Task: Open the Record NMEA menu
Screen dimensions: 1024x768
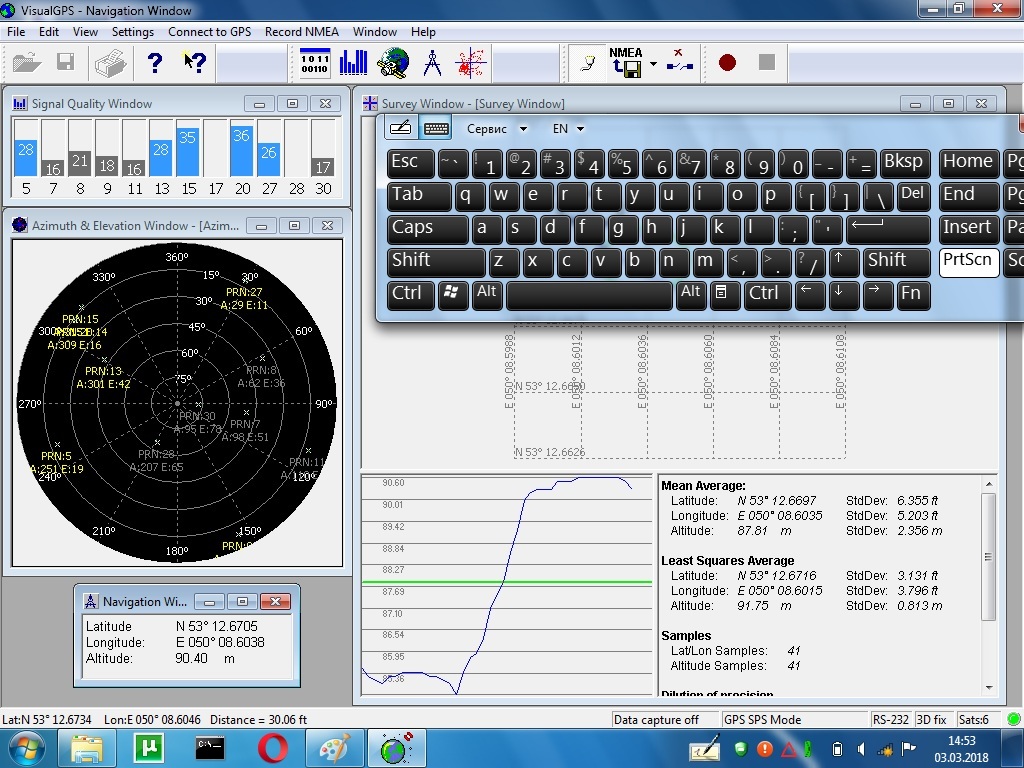Action: click(x=302, y=31)
